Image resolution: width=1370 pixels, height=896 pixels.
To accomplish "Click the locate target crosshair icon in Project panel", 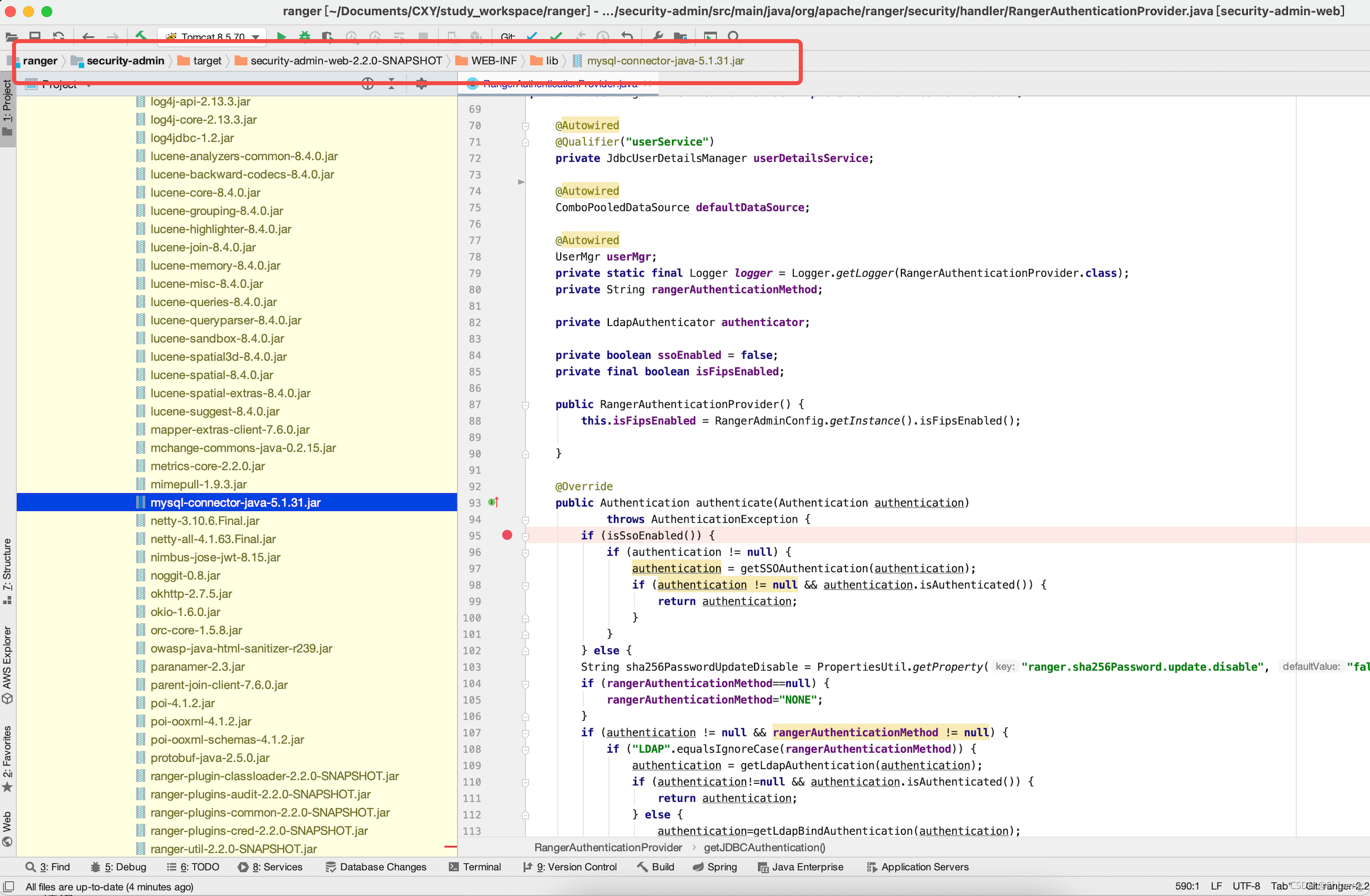I will click(367, 84).
